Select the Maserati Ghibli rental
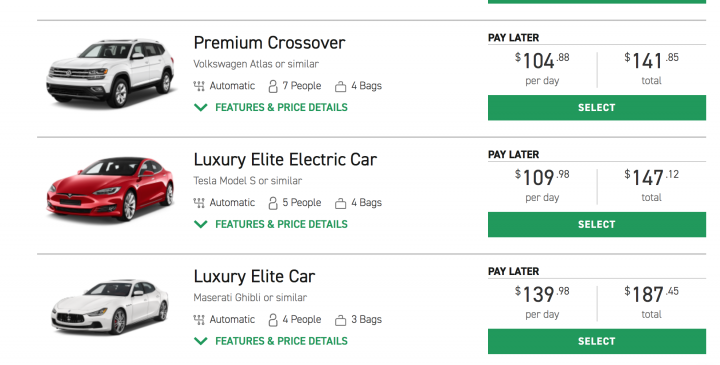Screen dimensions: 720x365 pyautogui.click(x=596, y=341)
